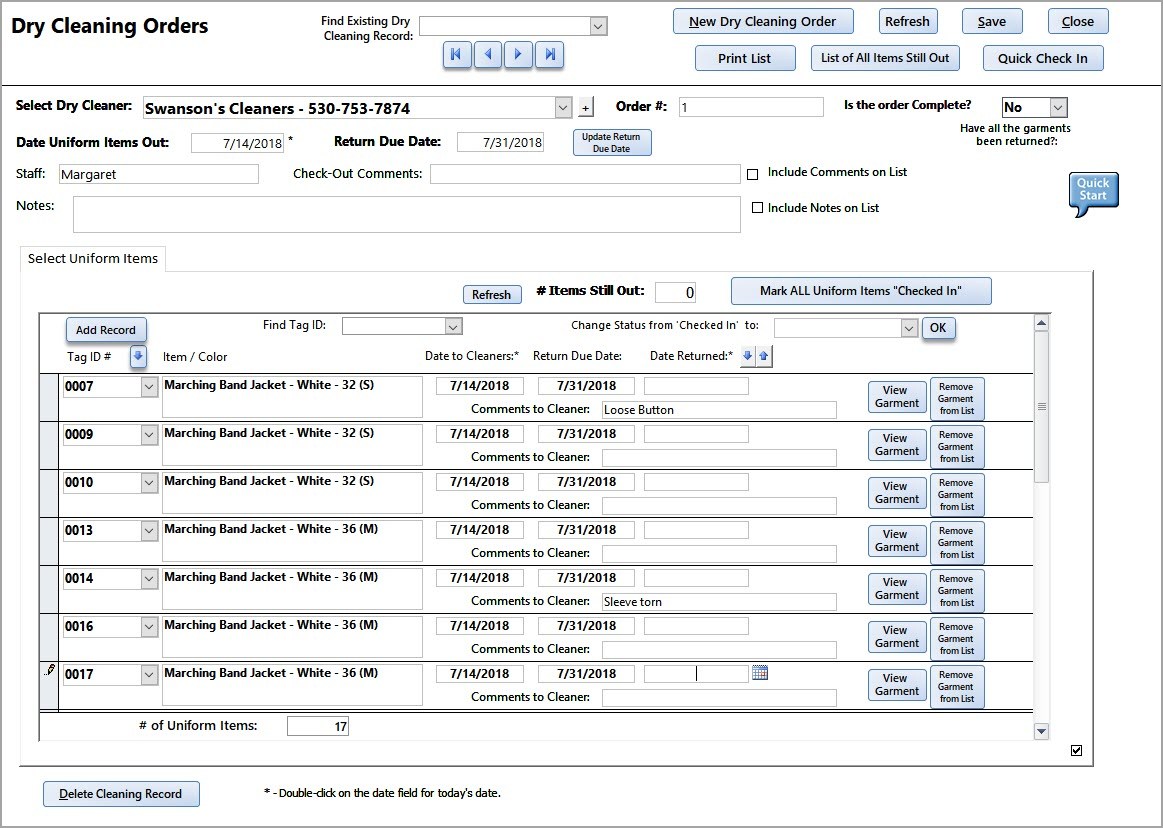
Task: Enable Include Comments on List checkbox
Action: tap(753, 174)
